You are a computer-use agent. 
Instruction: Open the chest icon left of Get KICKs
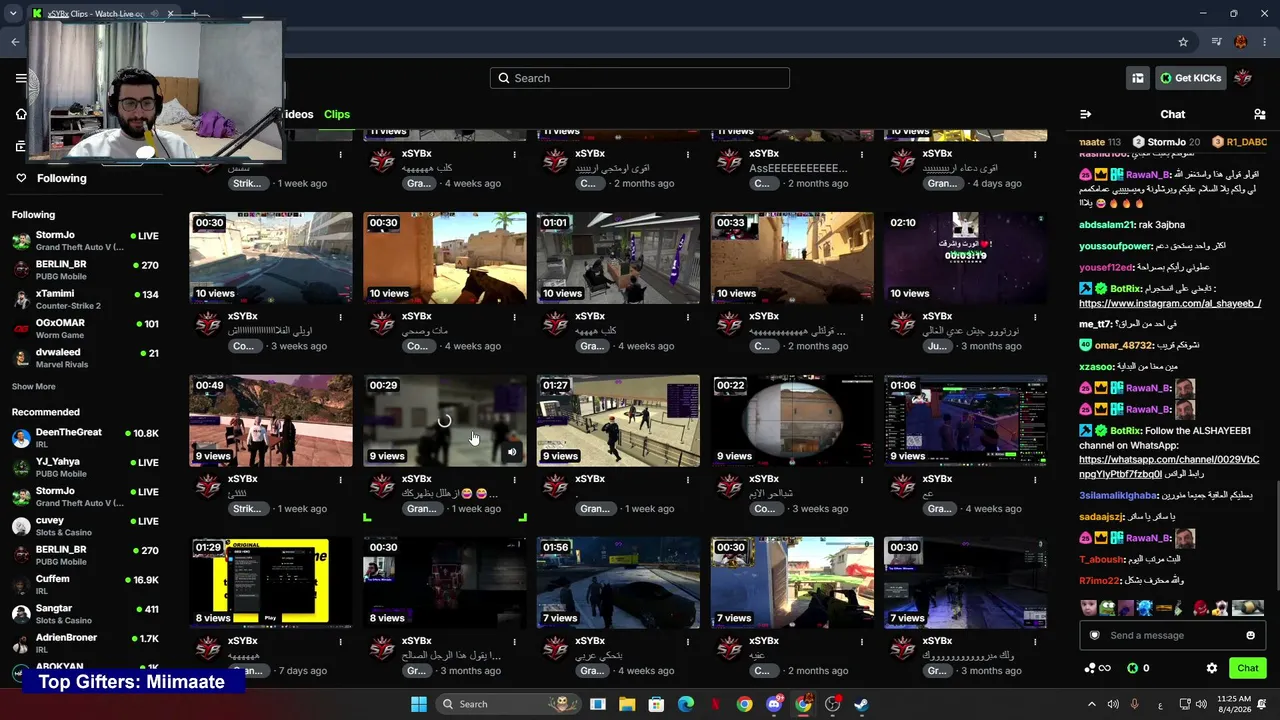[x=1137, y=78]
